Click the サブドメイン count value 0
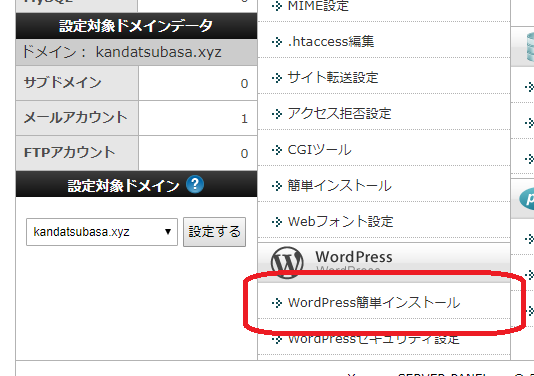Screen dimensions: 534x376 click(x=244, y=84)
